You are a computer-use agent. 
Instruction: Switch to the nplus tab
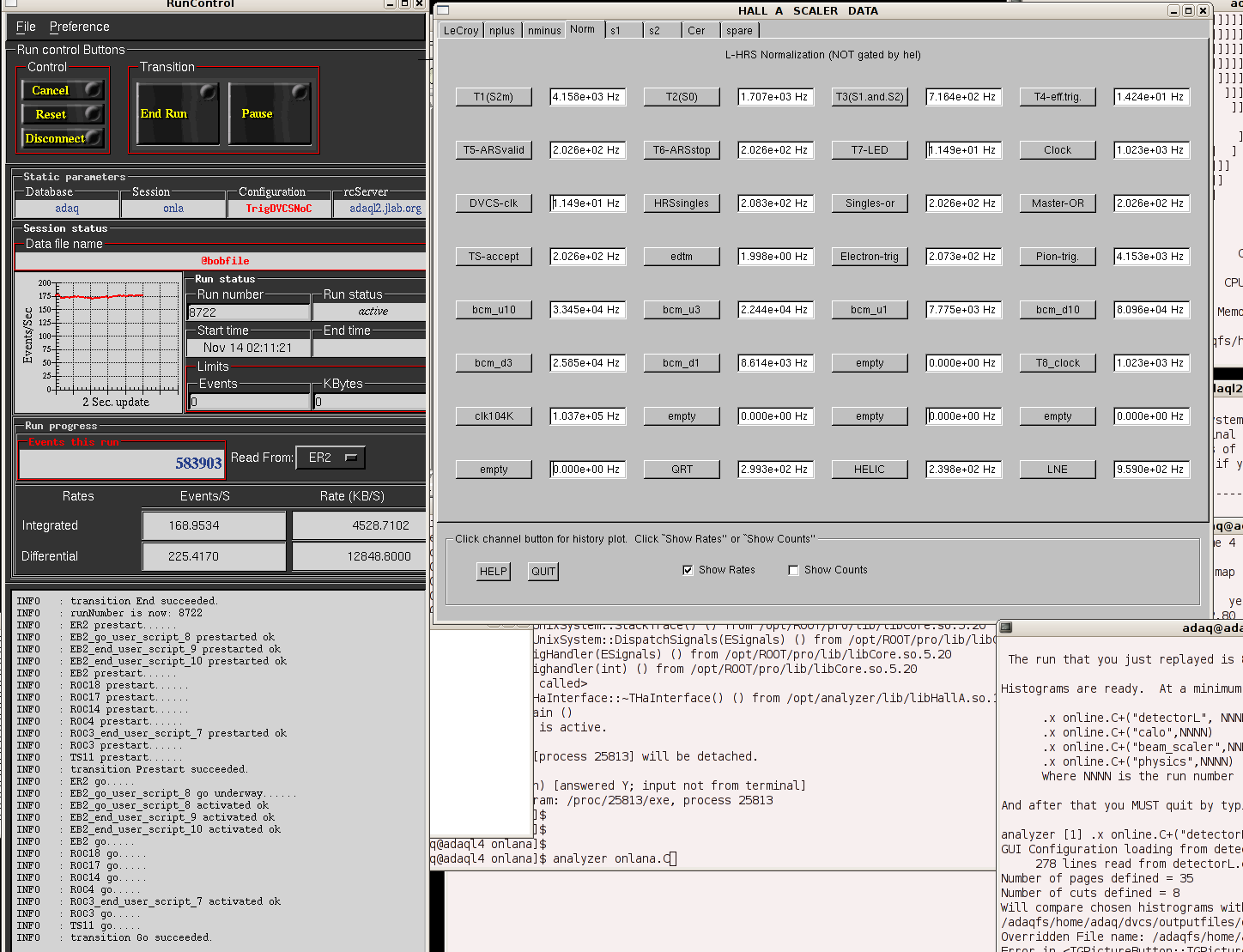pos(502,30)
